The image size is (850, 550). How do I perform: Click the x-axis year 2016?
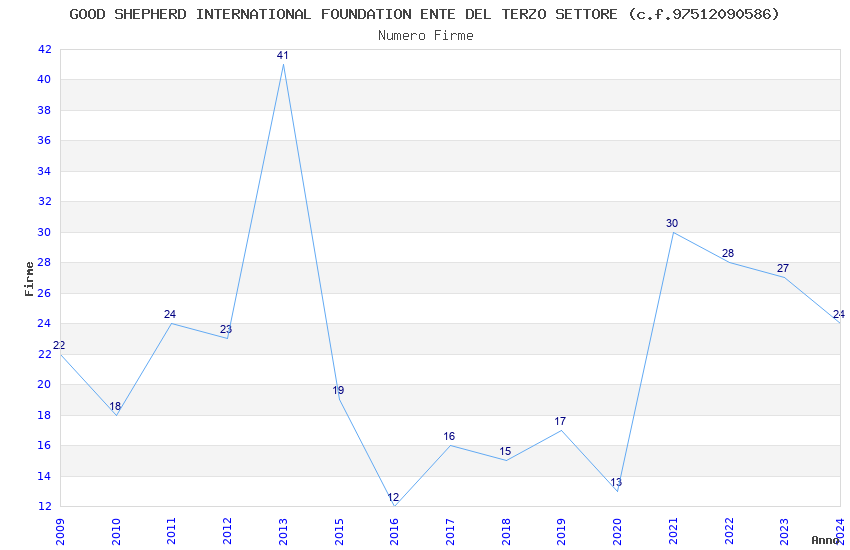(x=394, y=531)
